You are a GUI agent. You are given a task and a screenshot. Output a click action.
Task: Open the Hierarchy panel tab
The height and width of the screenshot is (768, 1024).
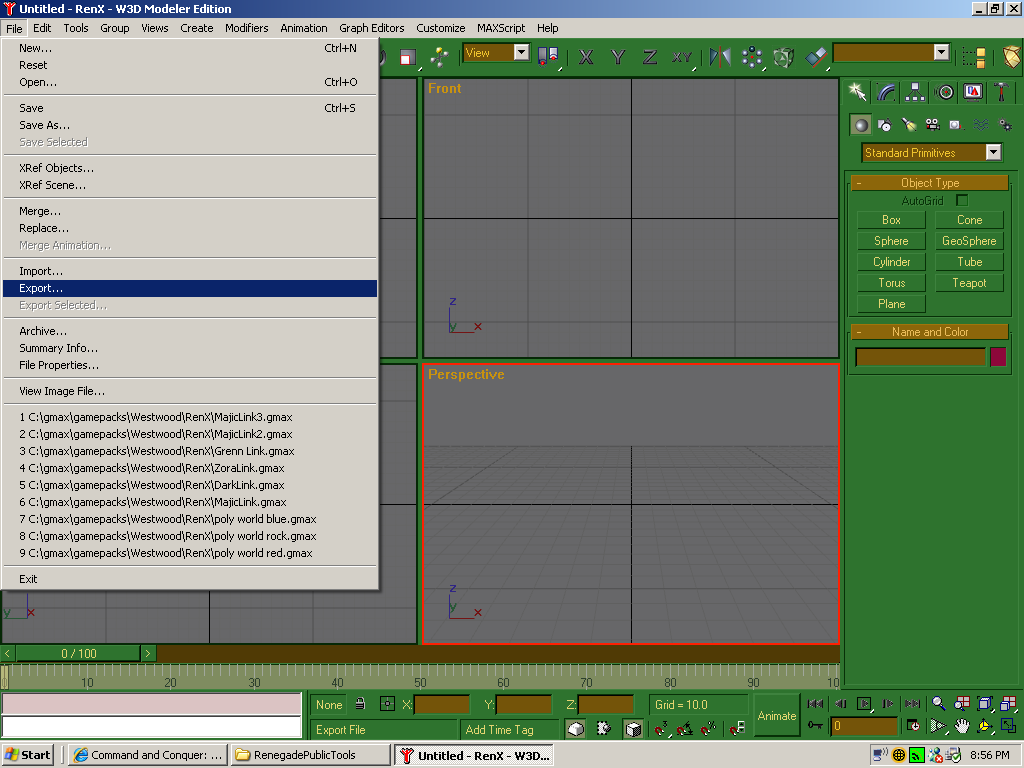(x=915, y=92)
